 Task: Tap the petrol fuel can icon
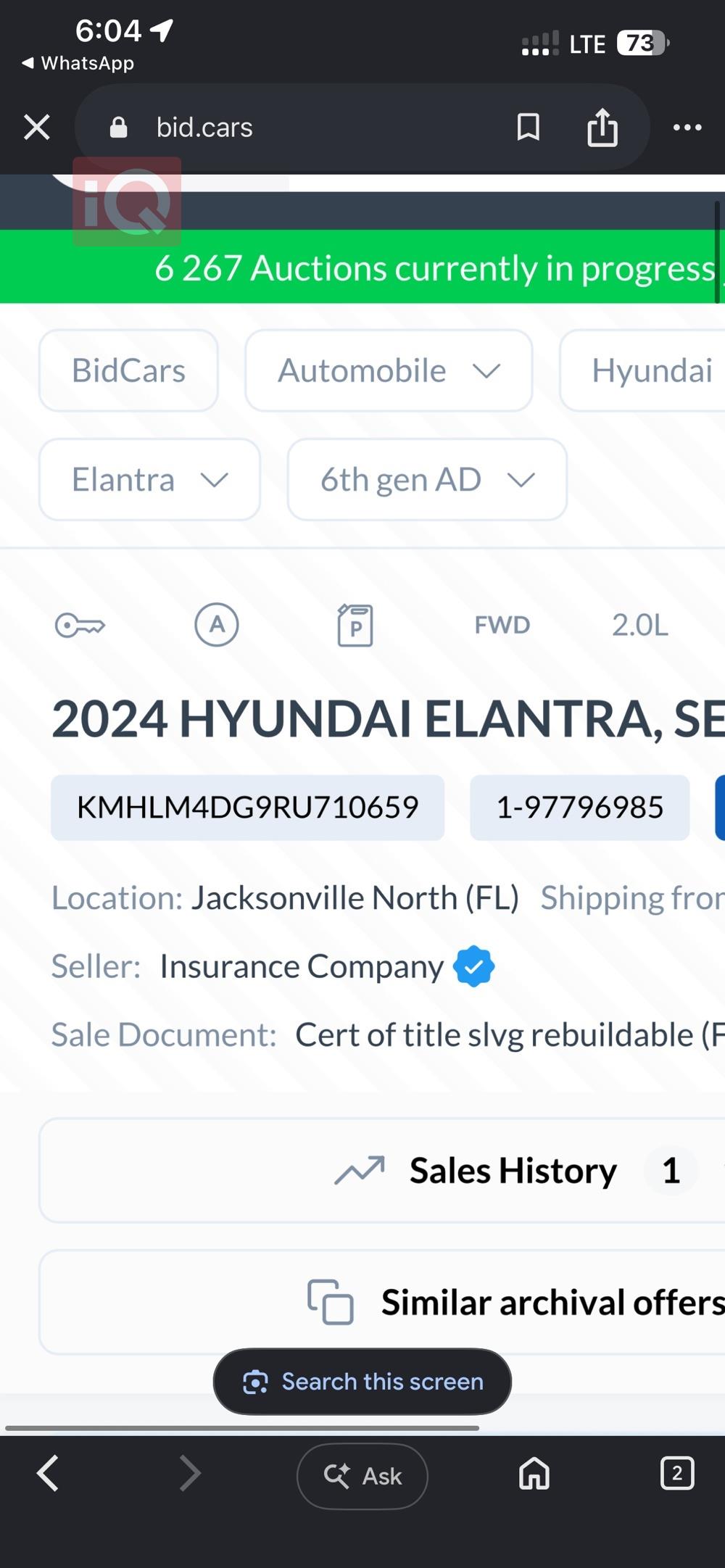click(355, 625)
